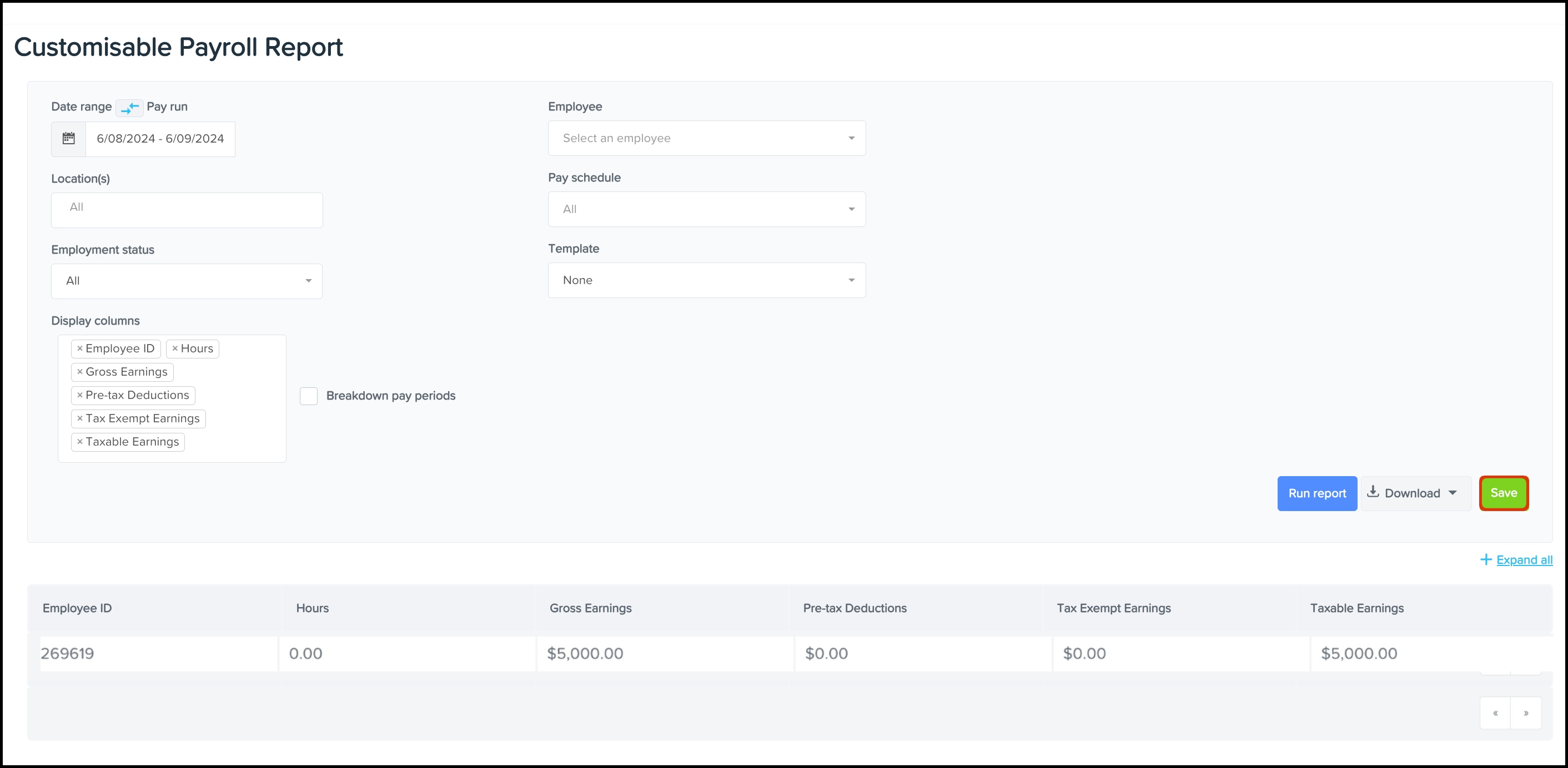Remove Gross Earnings column tag
1568x768 pixels.
coord(80,372)
